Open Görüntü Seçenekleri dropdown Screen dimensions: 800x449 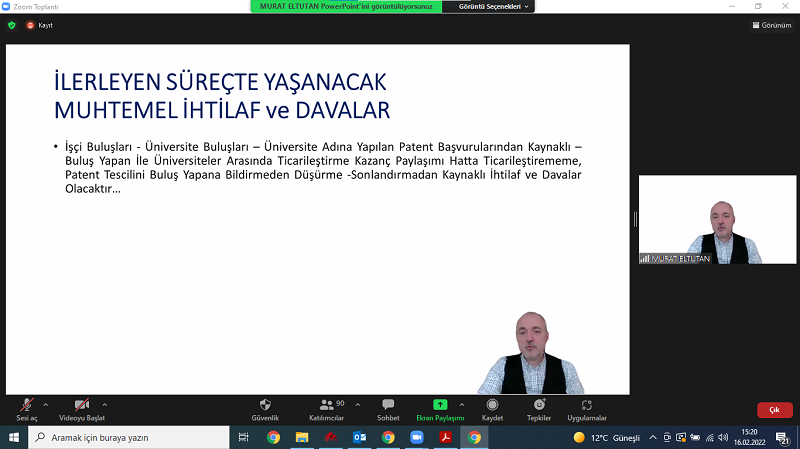[500, 6]
